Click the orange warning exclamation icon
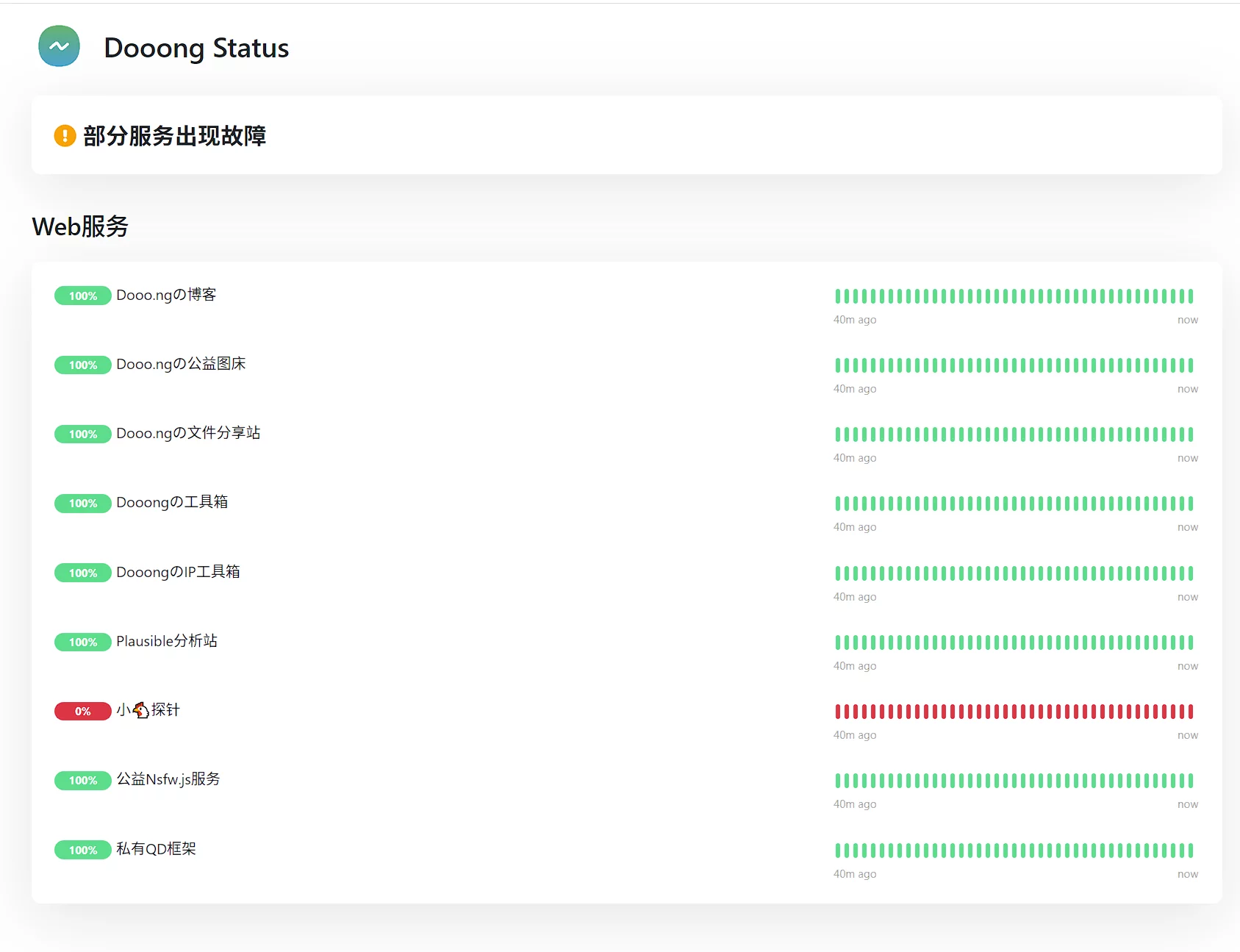Image resolution: width=1240 pixels, height=952 pixels. click(x=65, y=136)
